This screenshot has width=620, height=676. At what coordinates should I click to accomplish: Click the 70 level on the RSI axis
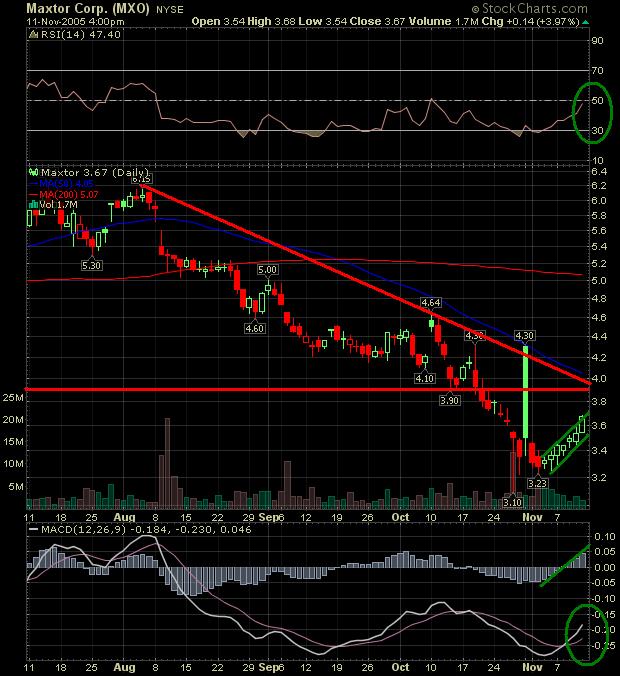click(598, 70)
